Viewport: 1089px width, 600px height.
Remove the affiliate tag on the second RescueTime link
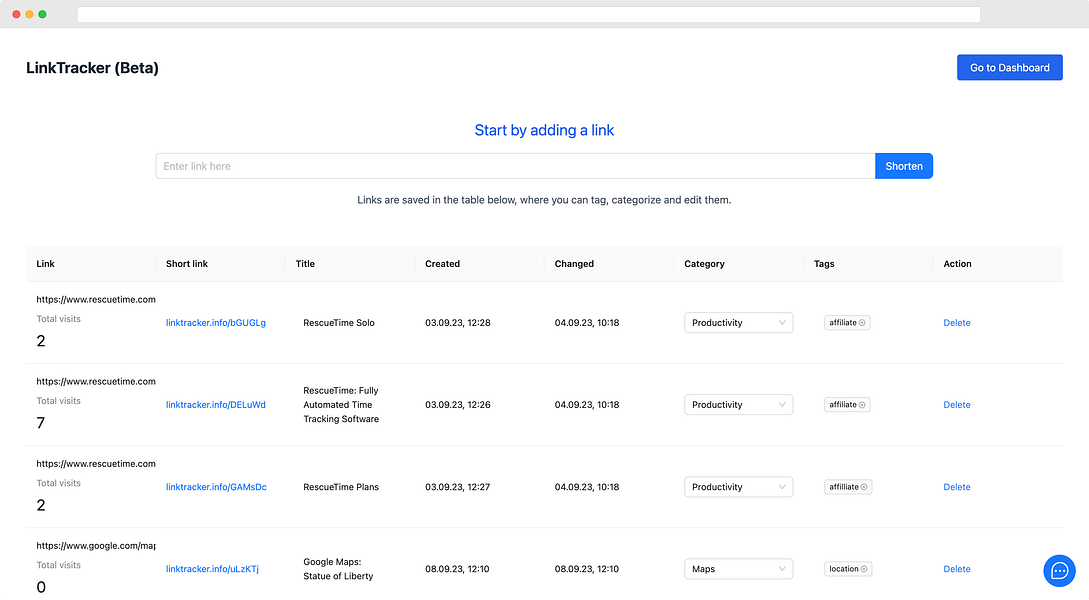[x=861, y=404]
